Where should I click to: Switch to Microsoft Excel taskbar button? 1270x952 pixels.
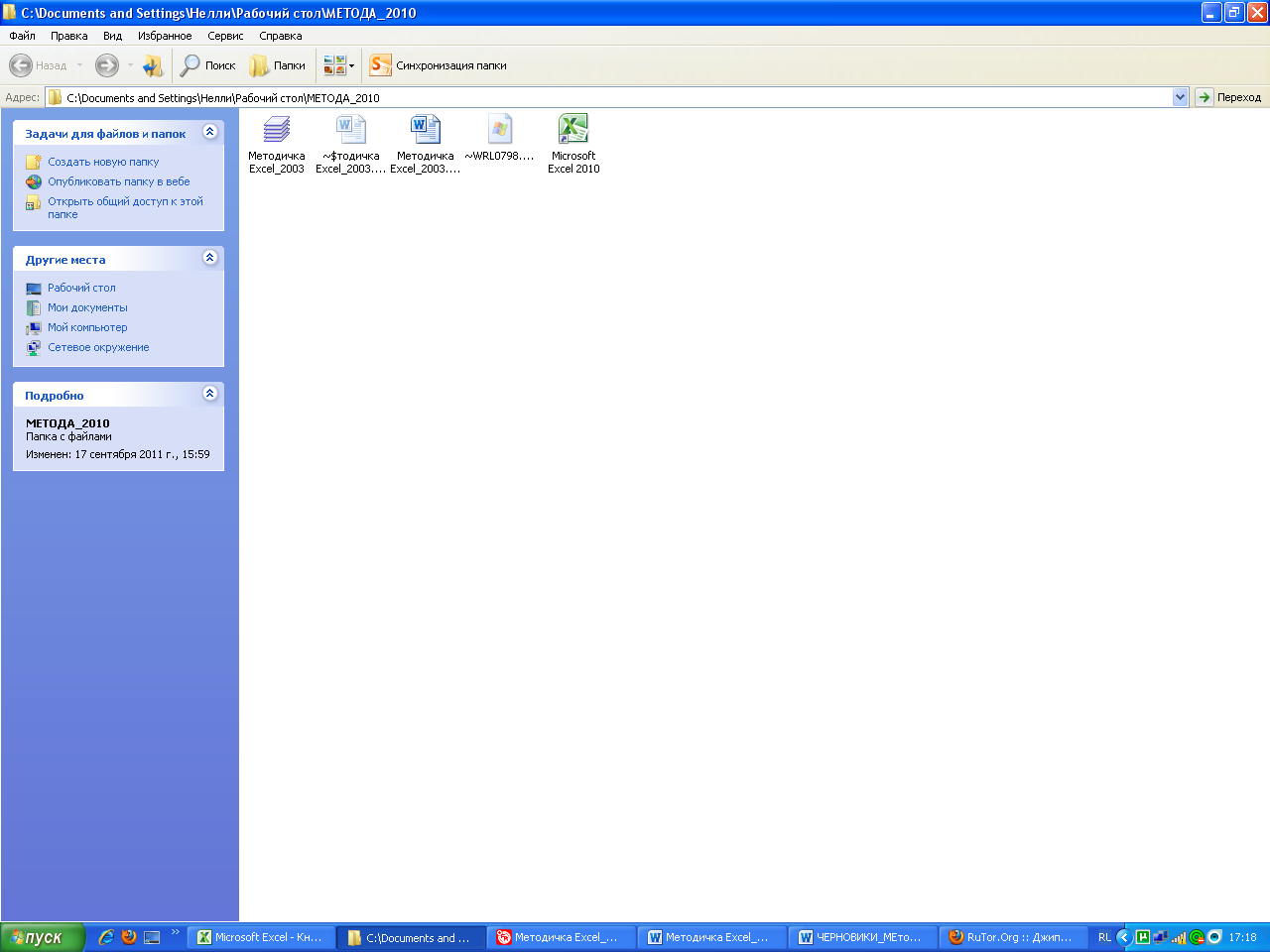pyautogui.click(x=260, y=937)
